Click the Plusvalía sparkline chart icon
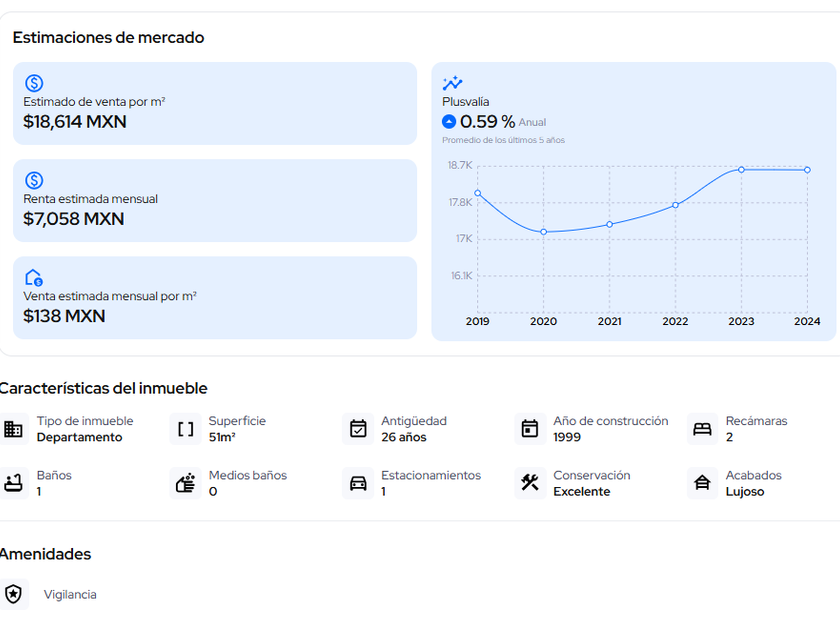The width and height of the screenshot is (840, 630). click(x=452, y=84)
